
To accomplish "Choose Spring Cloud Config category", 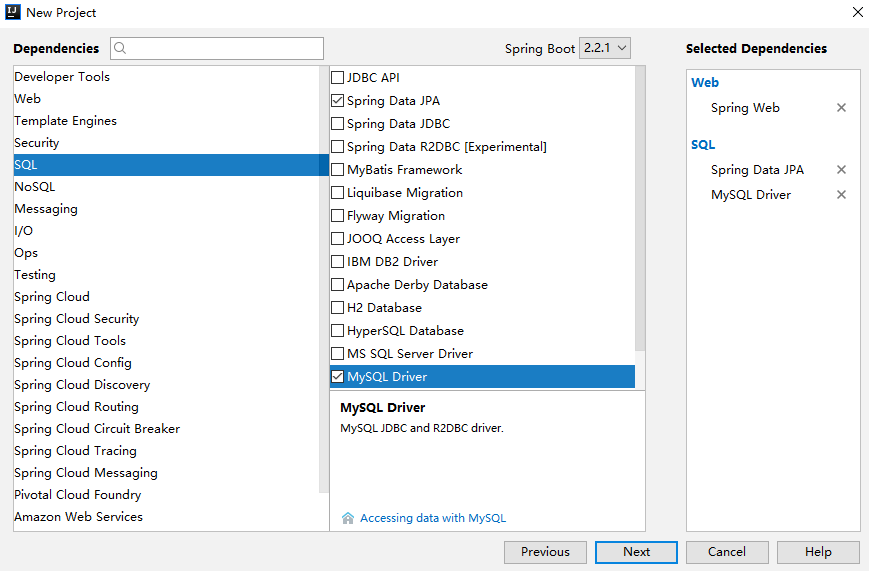I will [x=73, y=363].
